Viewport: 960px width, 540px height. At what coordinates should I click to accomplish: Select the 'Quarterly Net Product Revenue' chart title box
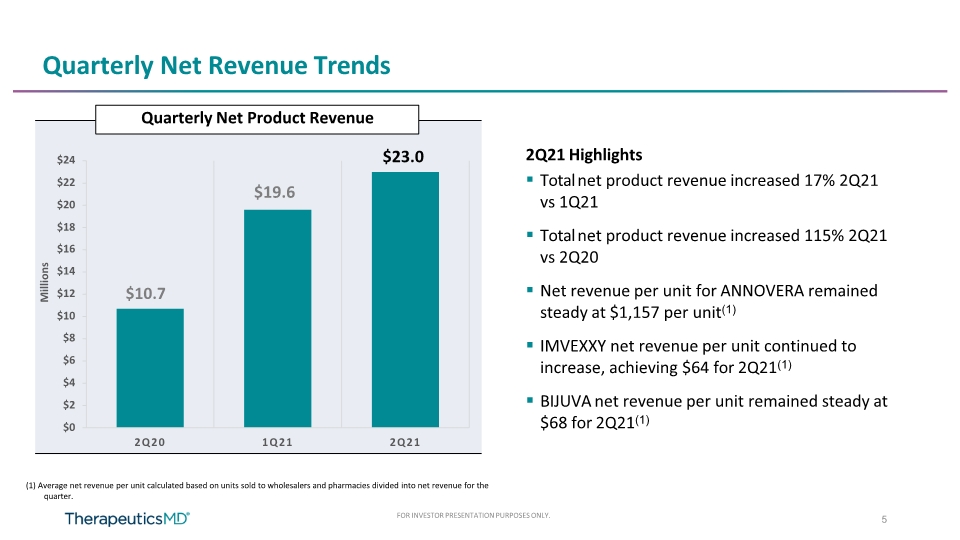[257, 119]
